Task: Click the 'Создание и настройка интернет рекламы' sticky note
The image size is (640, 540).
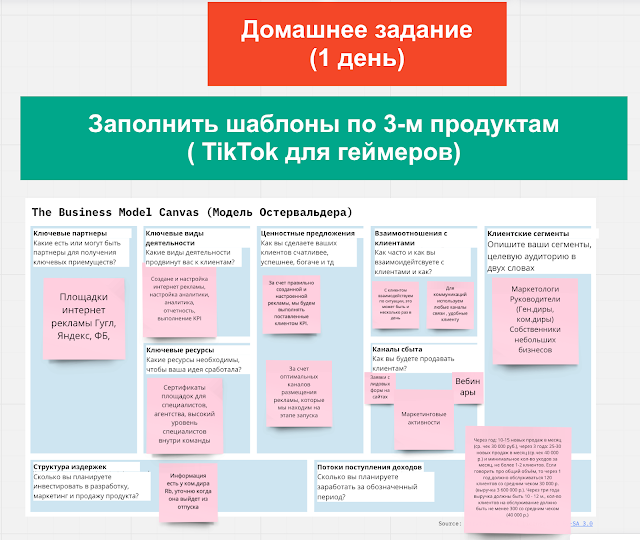Action: [x=180, y=300]
